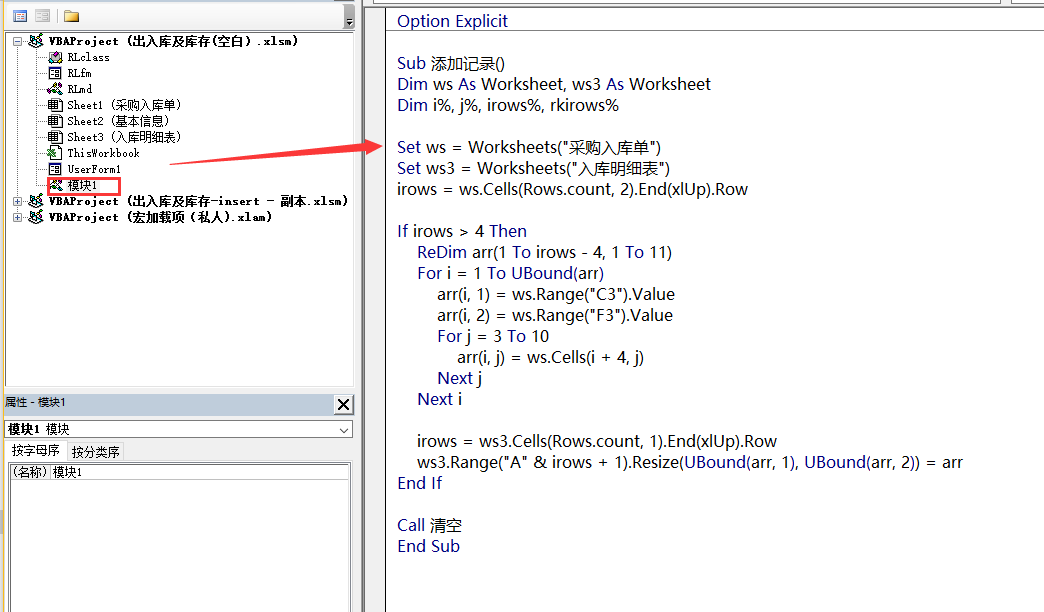Viewport: 1044px width, 612px height.
Task: Click the ThisWorkbook icon
Action: coord(55,153)
